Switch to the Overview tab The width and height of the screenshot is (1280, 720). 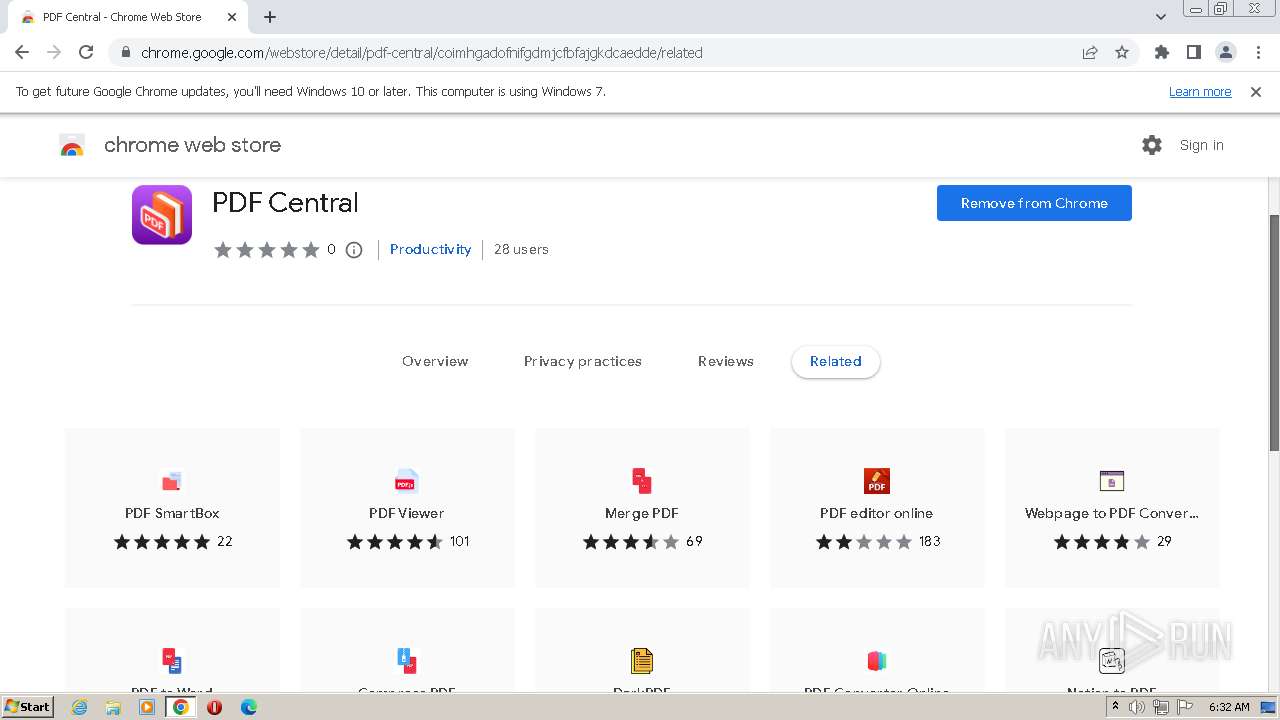(435, 362)
